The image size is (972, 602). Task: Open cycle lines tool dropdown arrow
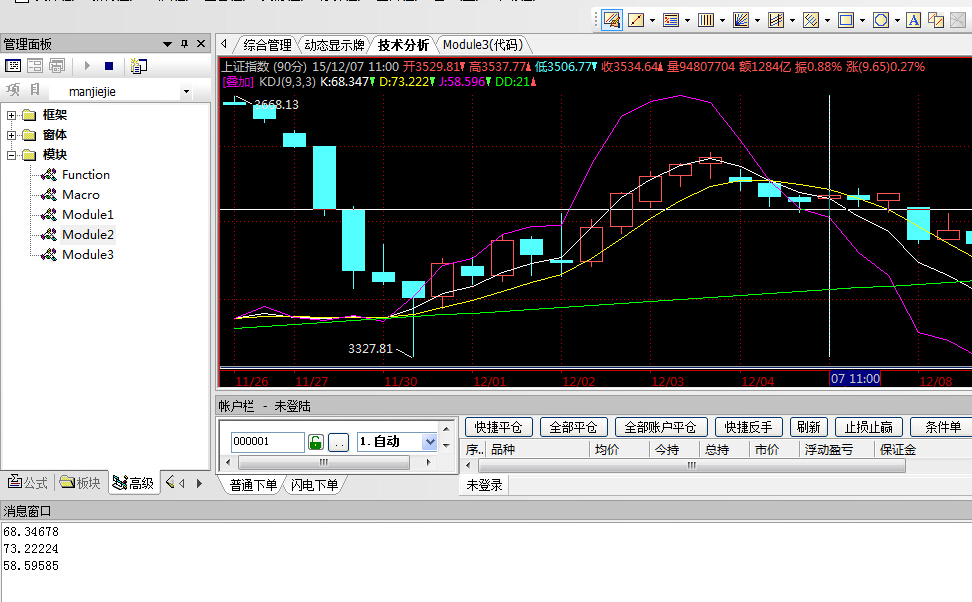click(x=722, y=20)
